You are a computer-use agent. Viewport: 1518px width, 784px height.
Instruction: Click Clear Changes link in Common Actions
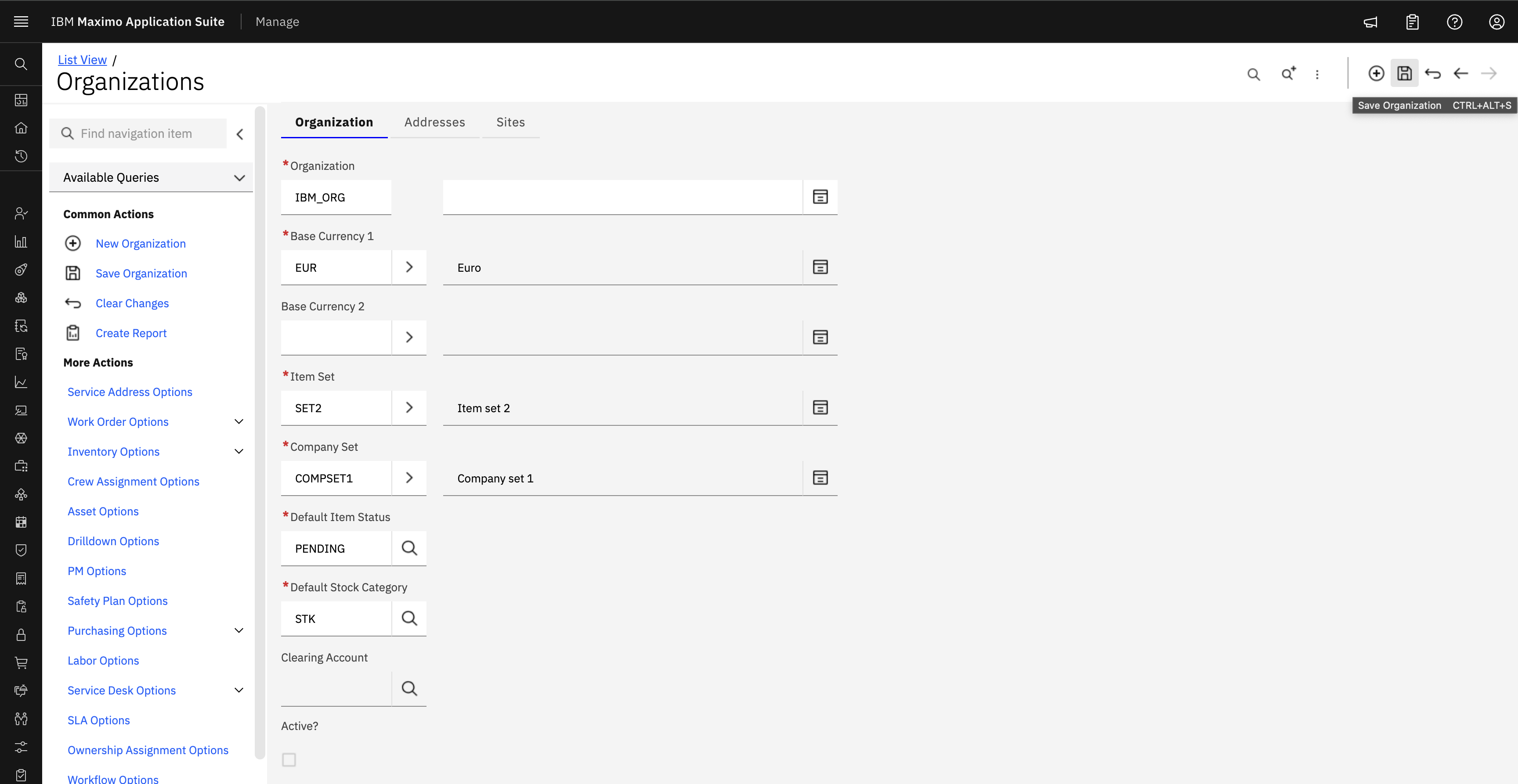click(x=132, y=303)
